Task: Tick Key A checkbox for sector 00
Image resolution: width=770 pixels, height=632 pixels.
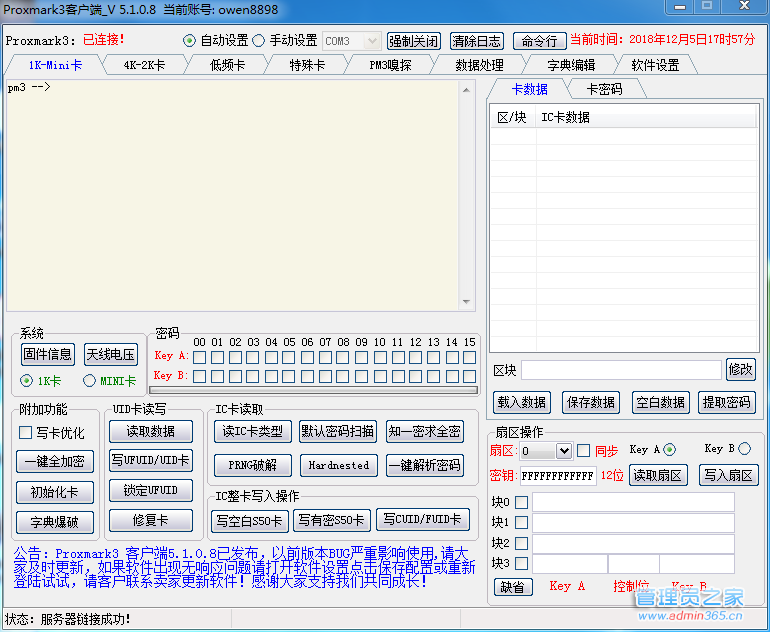Action: pos(199,357)
